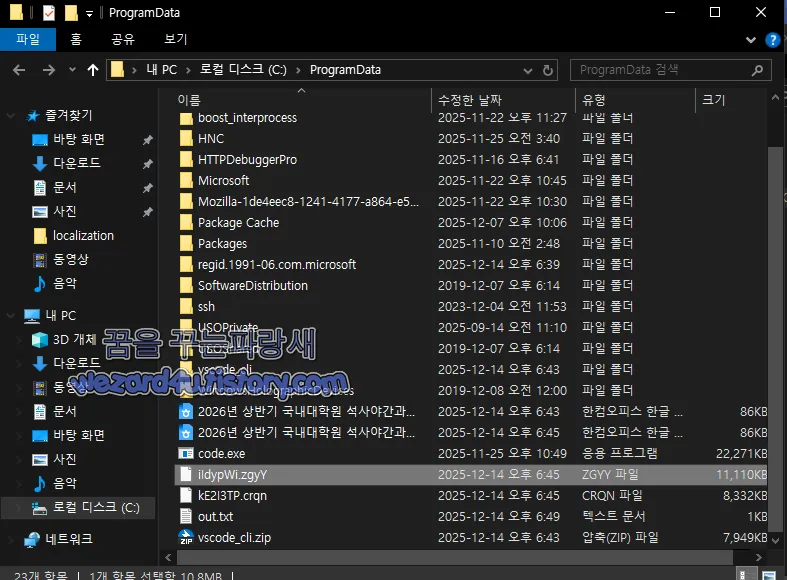Open help with the blue question icon
This screenshot has width=787, height=580.
coord(772,40)
